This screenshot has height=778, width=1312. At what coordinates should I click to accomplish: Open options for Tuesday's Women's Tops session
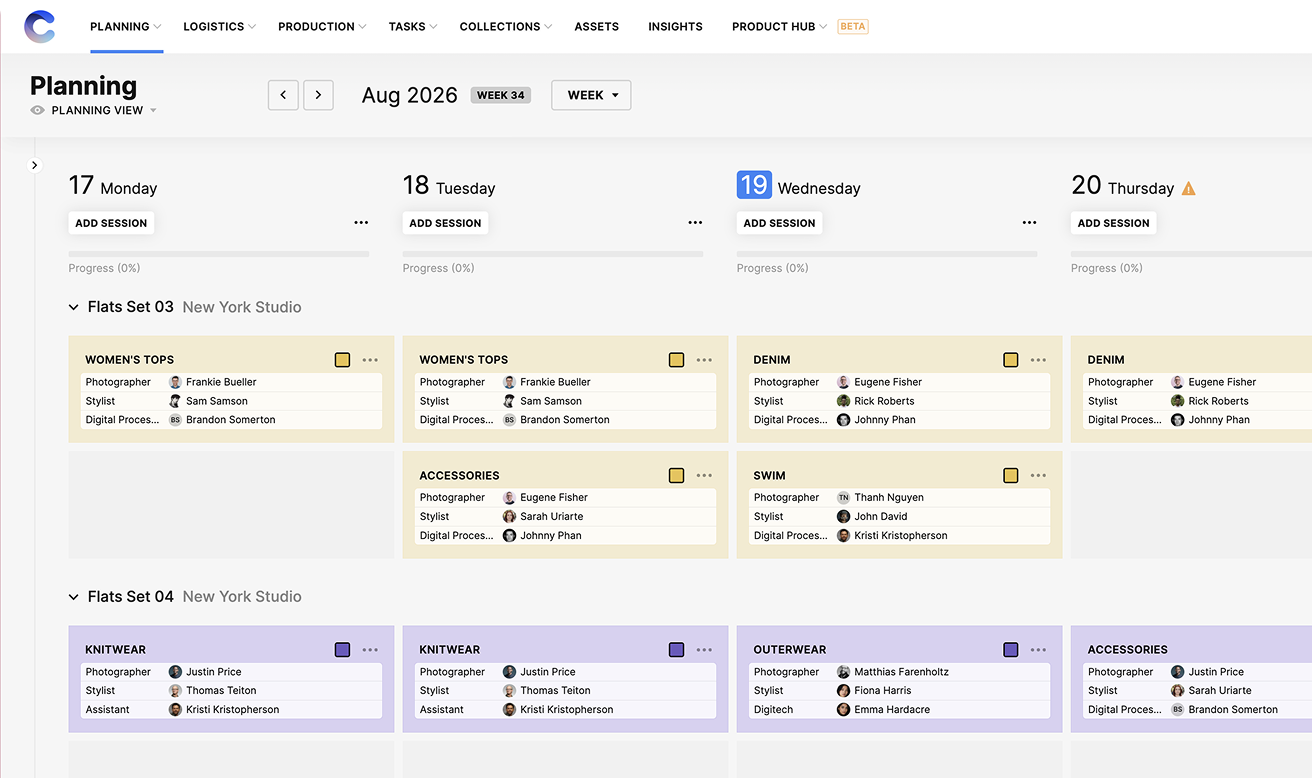704,360
